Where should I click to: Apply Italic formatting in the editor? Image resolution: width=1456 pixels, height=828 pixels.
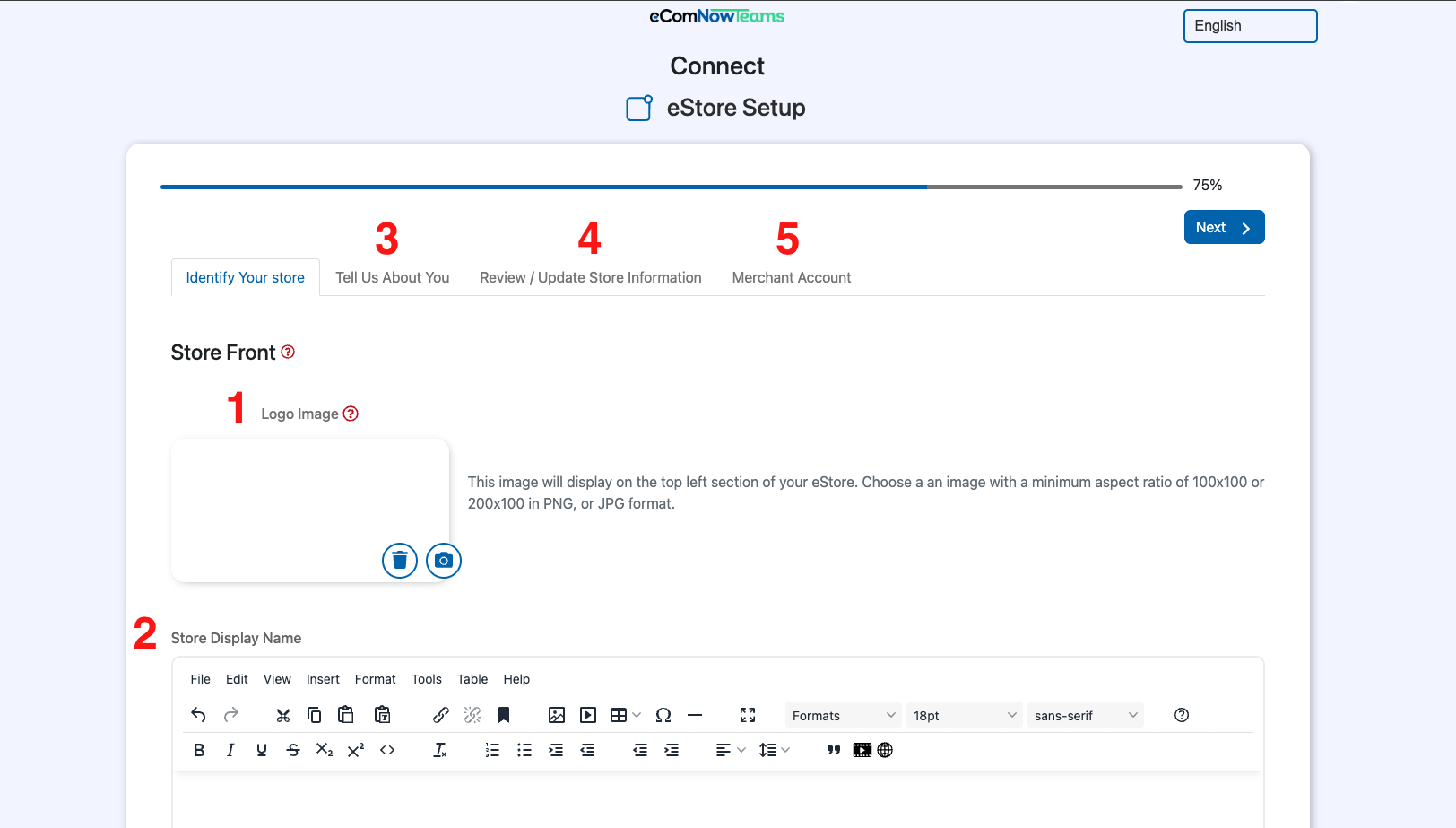[x=230, y=750]
